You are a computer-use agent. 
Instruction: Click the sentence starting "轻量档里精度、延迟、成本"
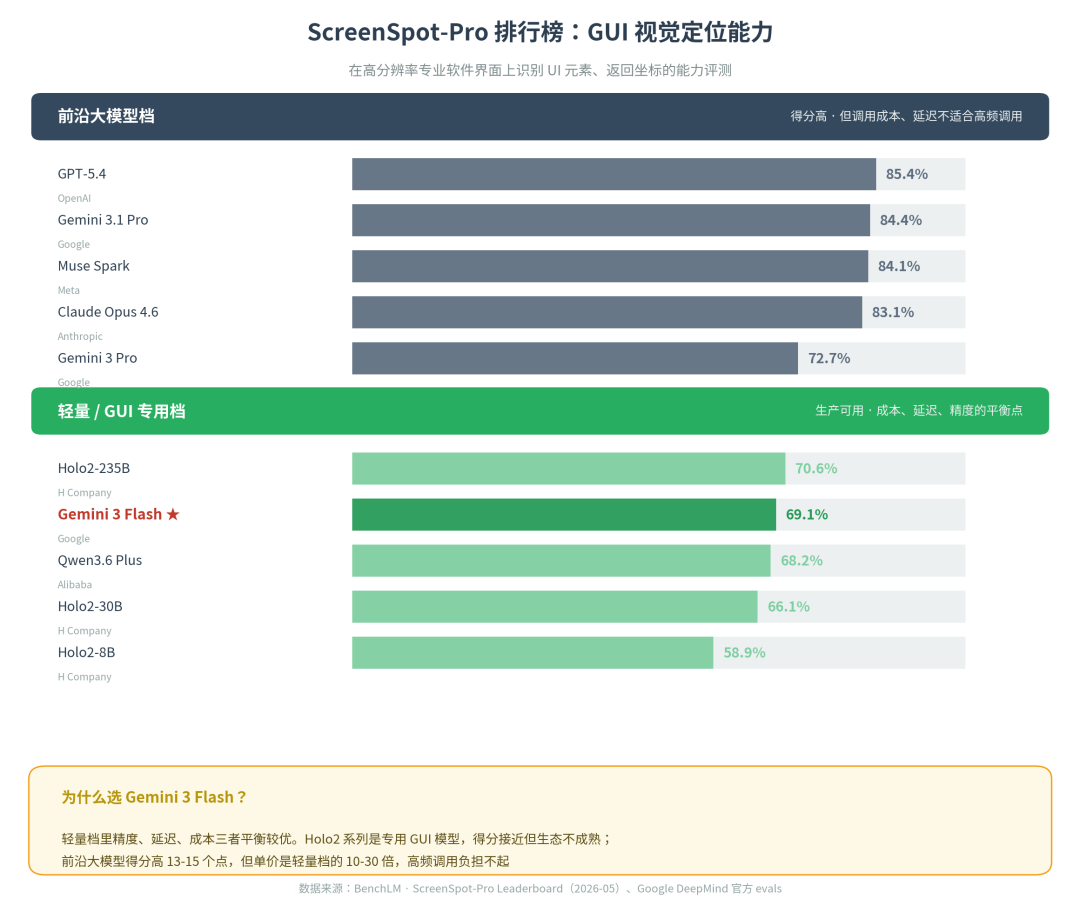click(x=337, y=839)
